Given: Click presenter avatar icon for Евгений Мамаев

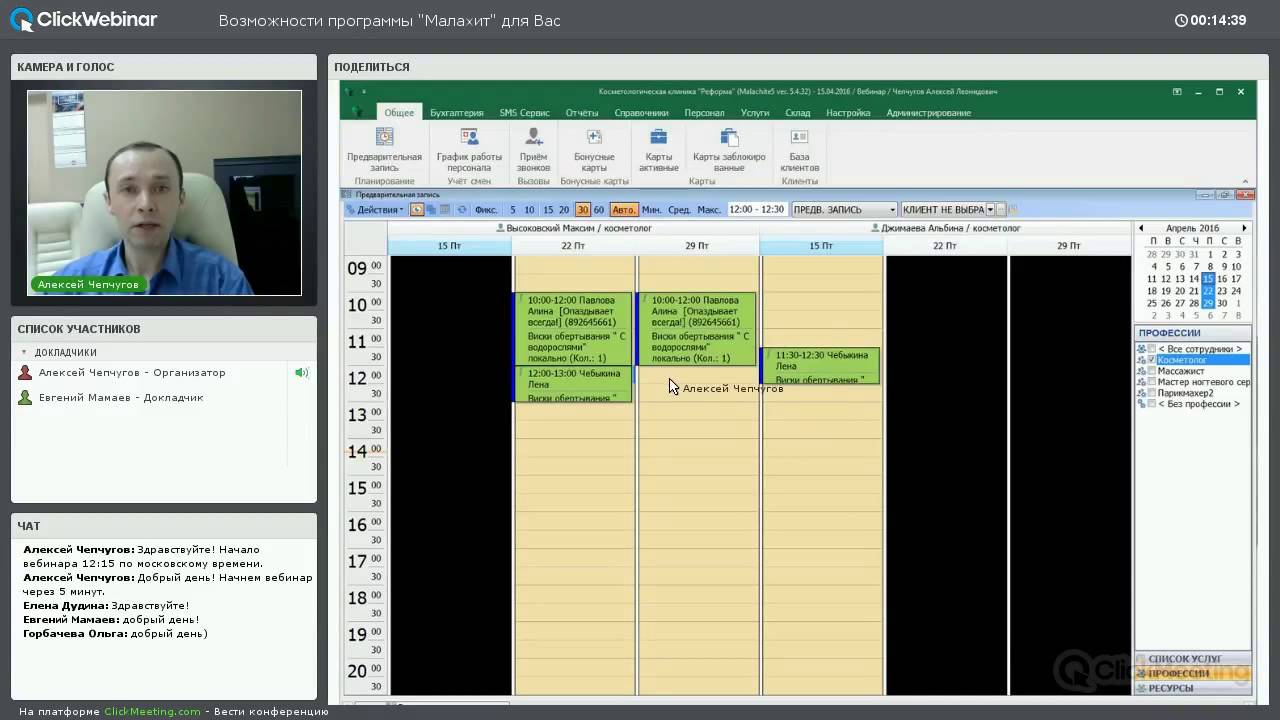Looking at the screenshot, I should point(25,397).
